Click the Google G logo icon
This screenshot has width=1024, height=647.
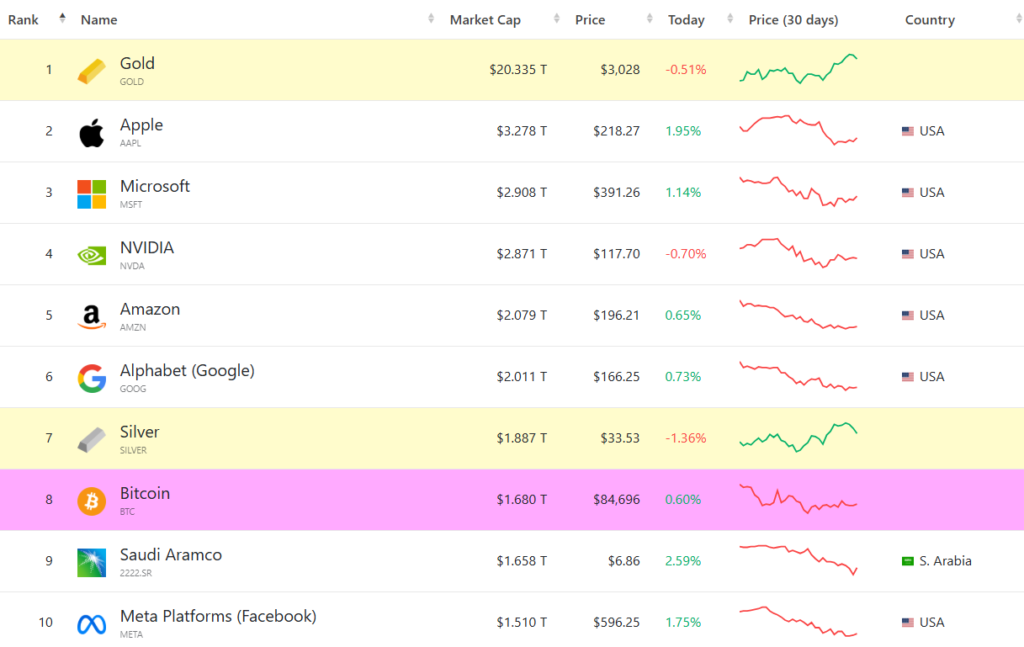click(x=91, y=378)
